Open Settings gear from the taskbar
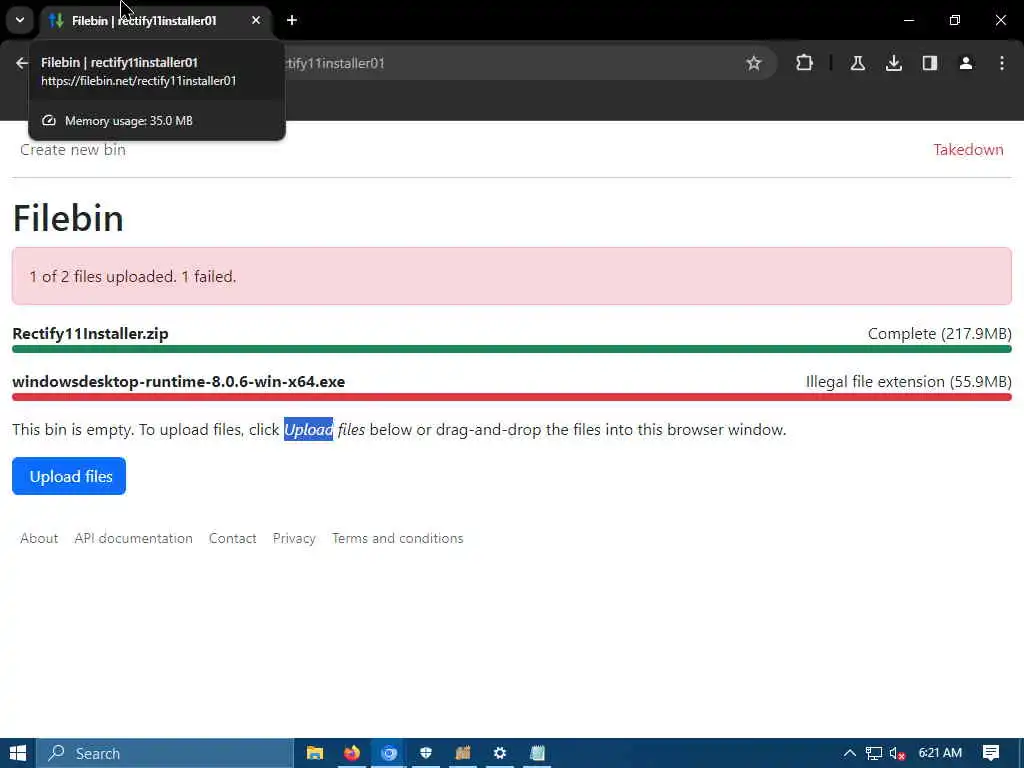This screenshot has height=768, width=1024. click(x=500, y=753)
